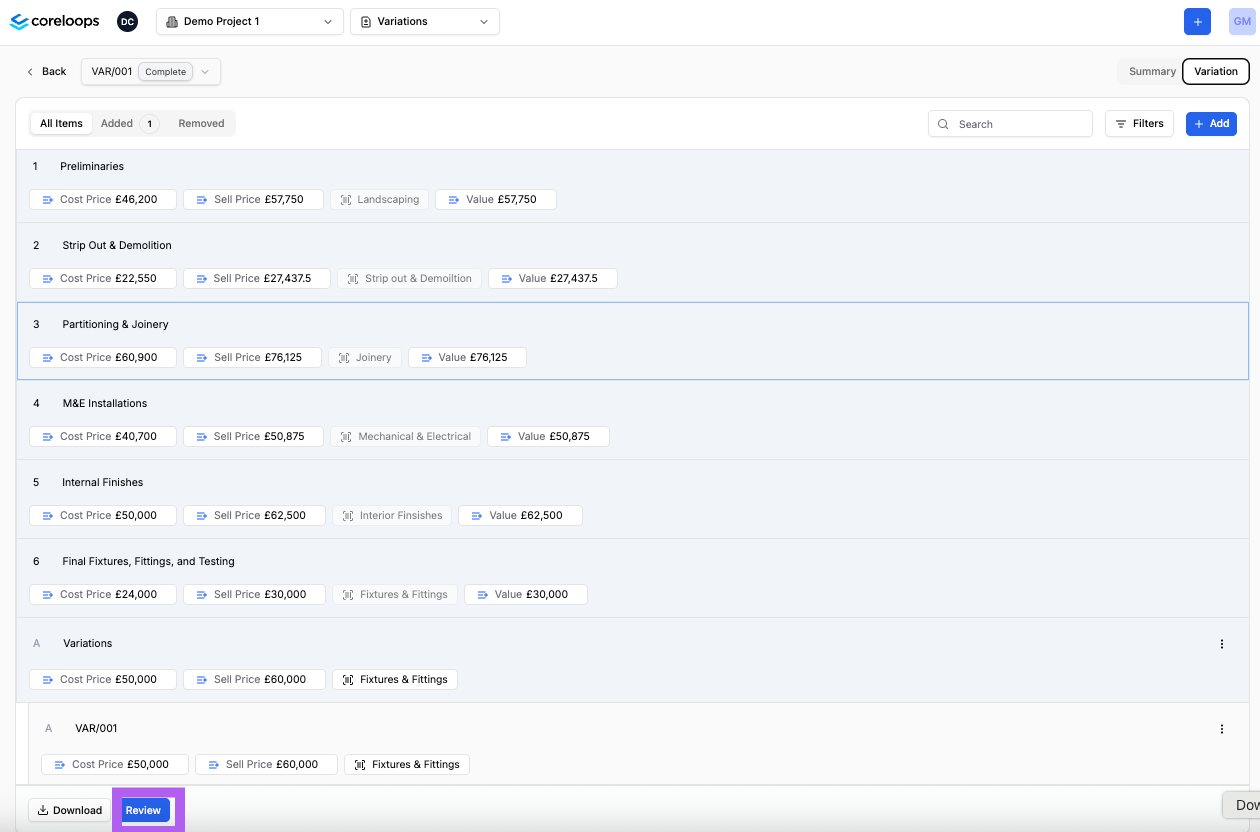Screen dimensions: 1260x832
Task: Click the blue plus icon in header
Action: click(1197, 21)
